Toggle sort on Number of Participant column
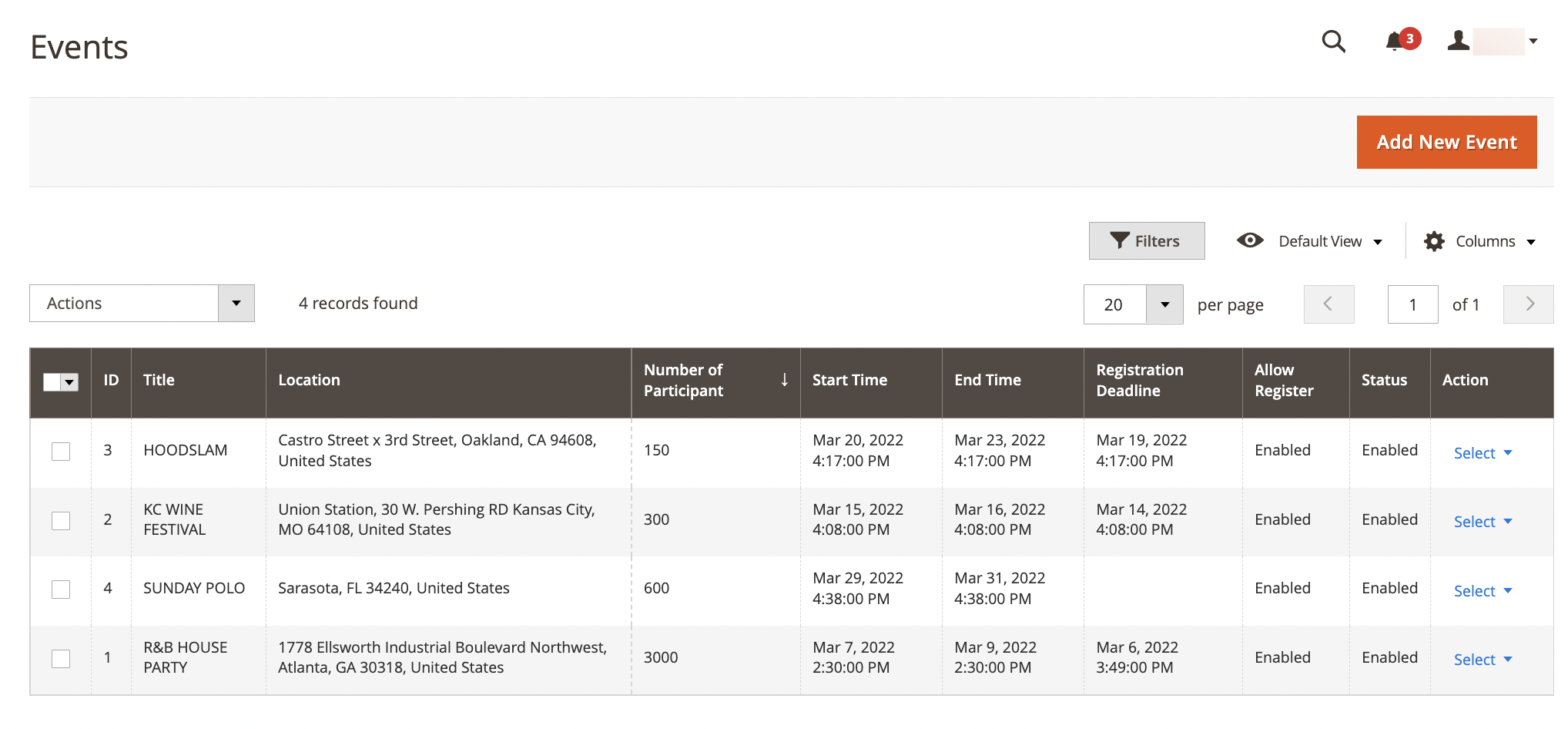The width and height of the screenshot is (1568, 729). click(784, 380)
